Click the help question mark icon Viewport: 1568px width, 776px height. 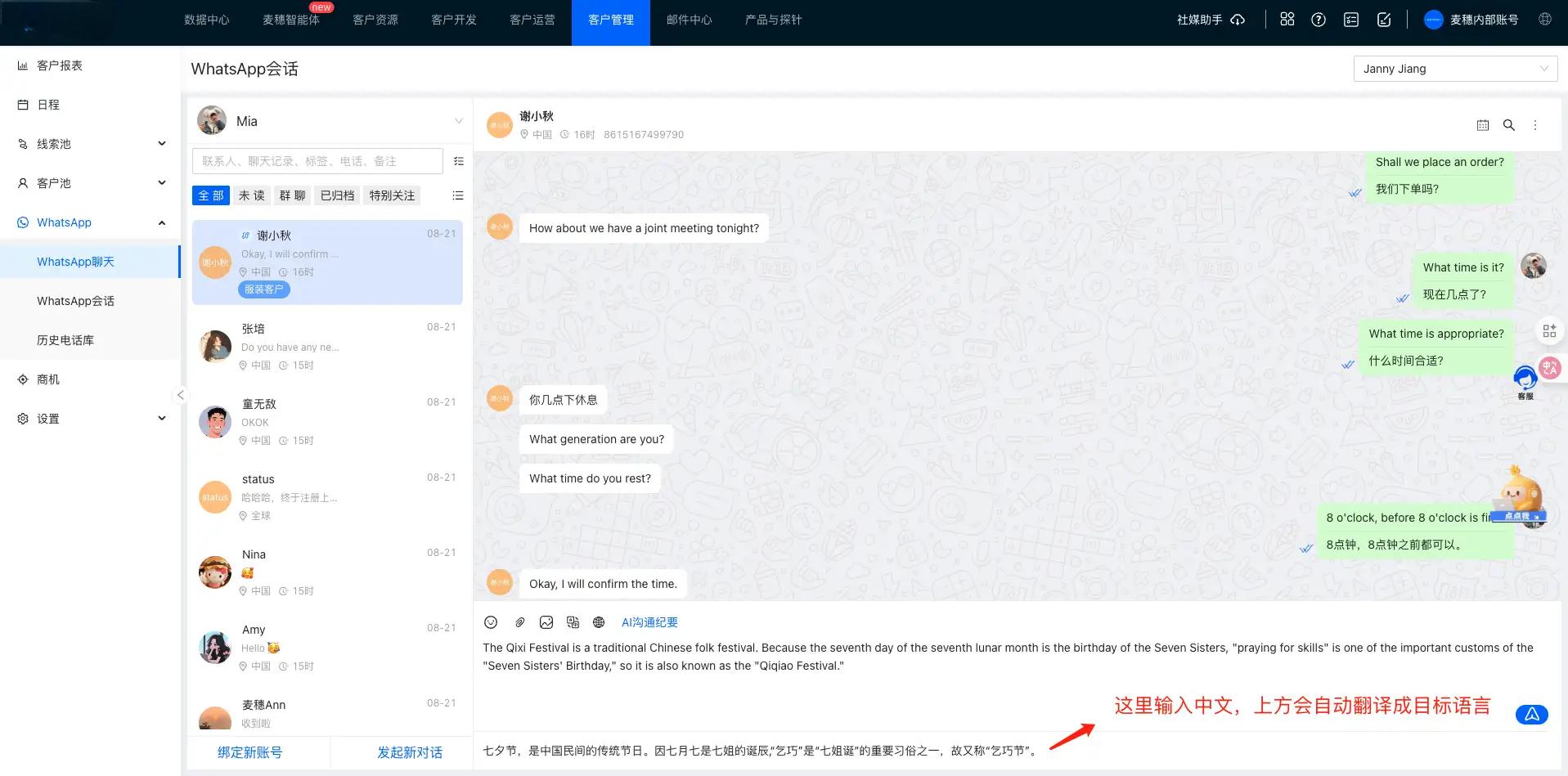pos(1319,20)
